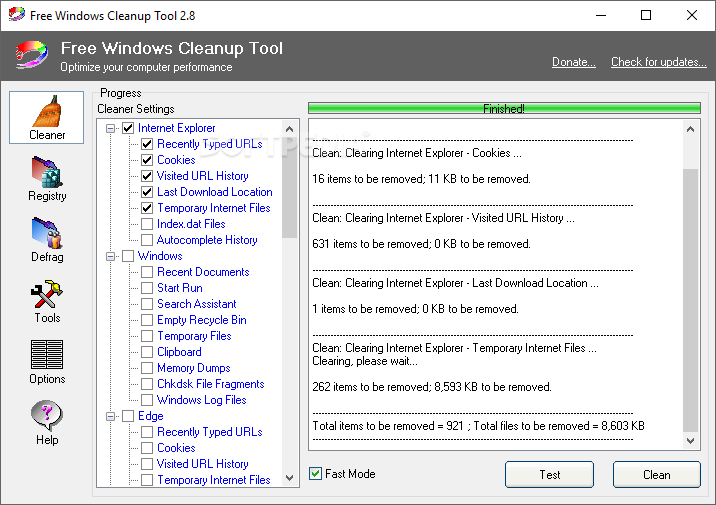
Task: Click log panel scroll down arrow
Action: pyautogui.click(x=690, y=441)
